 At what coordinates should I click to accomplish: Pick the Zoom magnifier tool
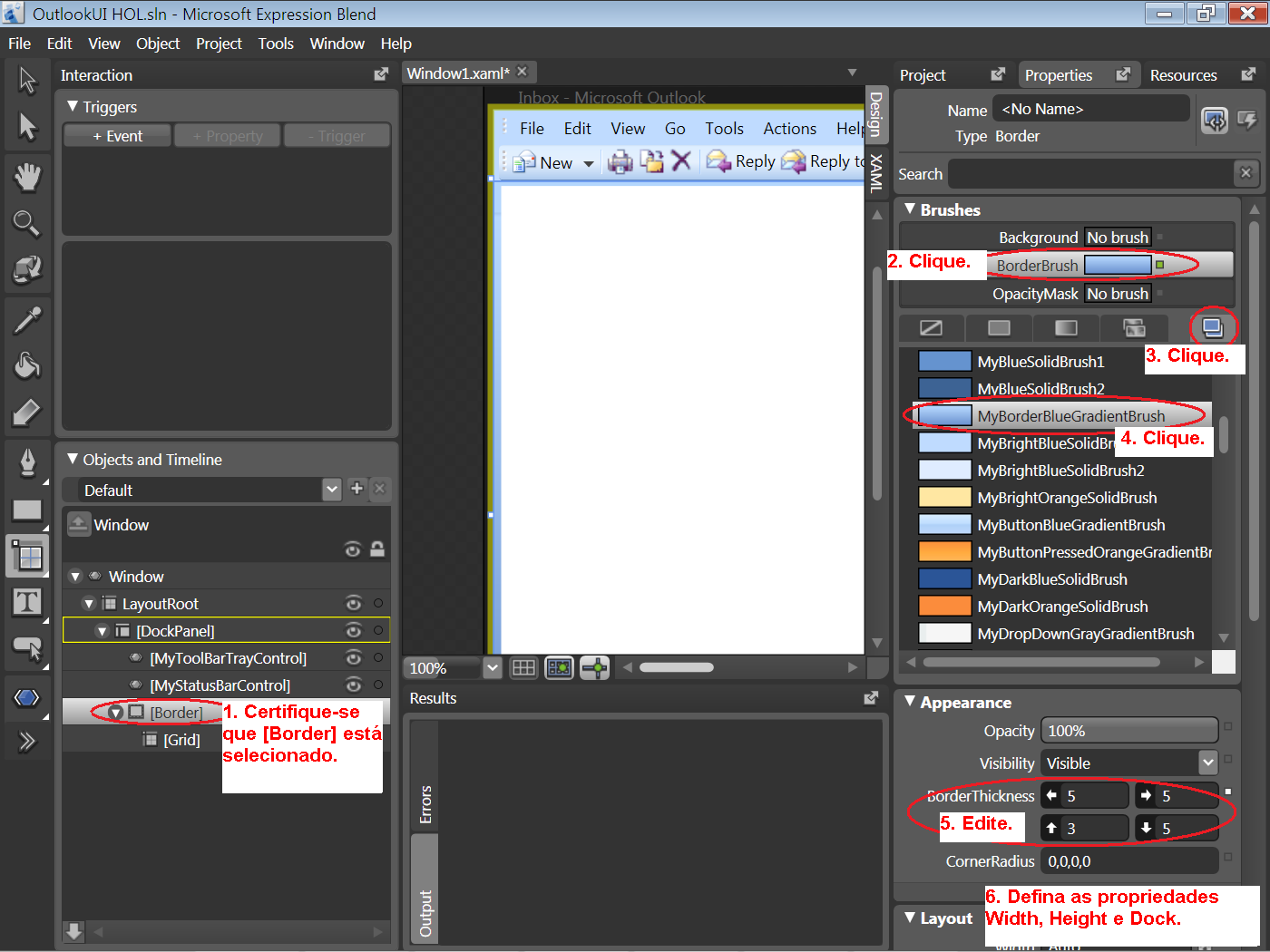pos(26,223)
